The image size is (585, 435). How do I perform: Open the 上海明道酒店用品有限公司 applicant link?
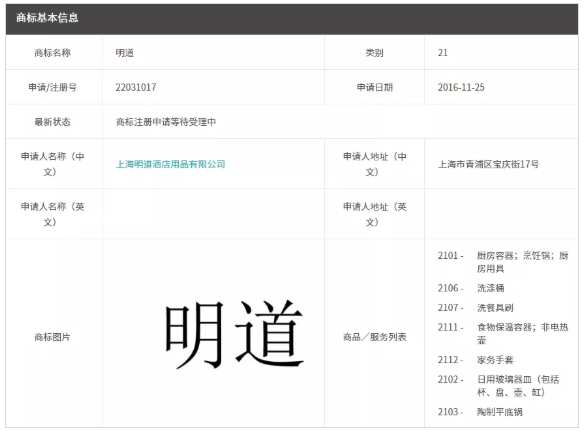click(171, 164)
